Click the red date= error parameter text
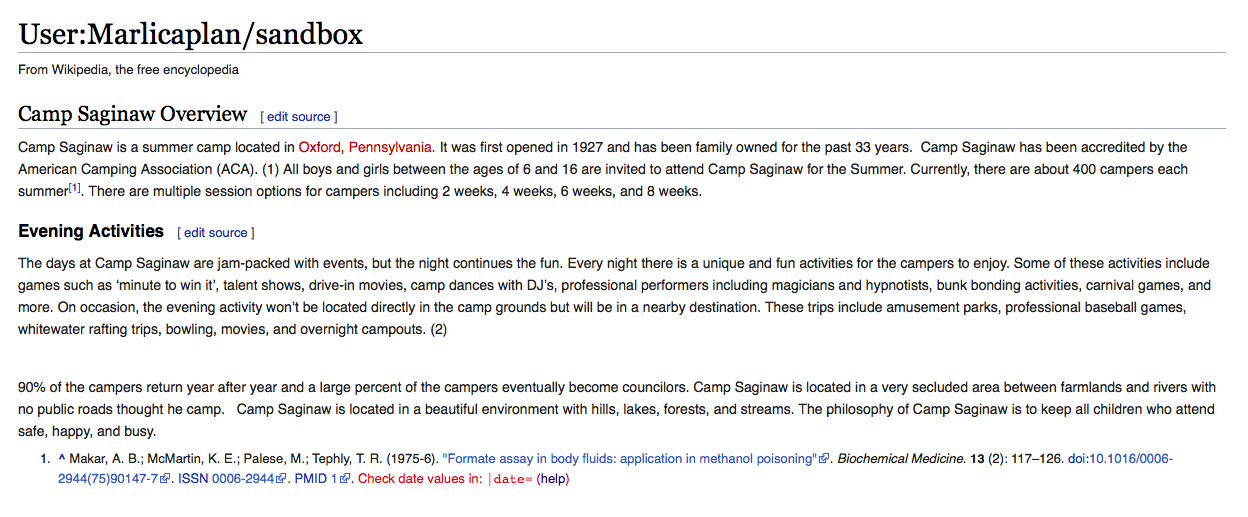The image size is (1248, 517). (x=510, y=479)
